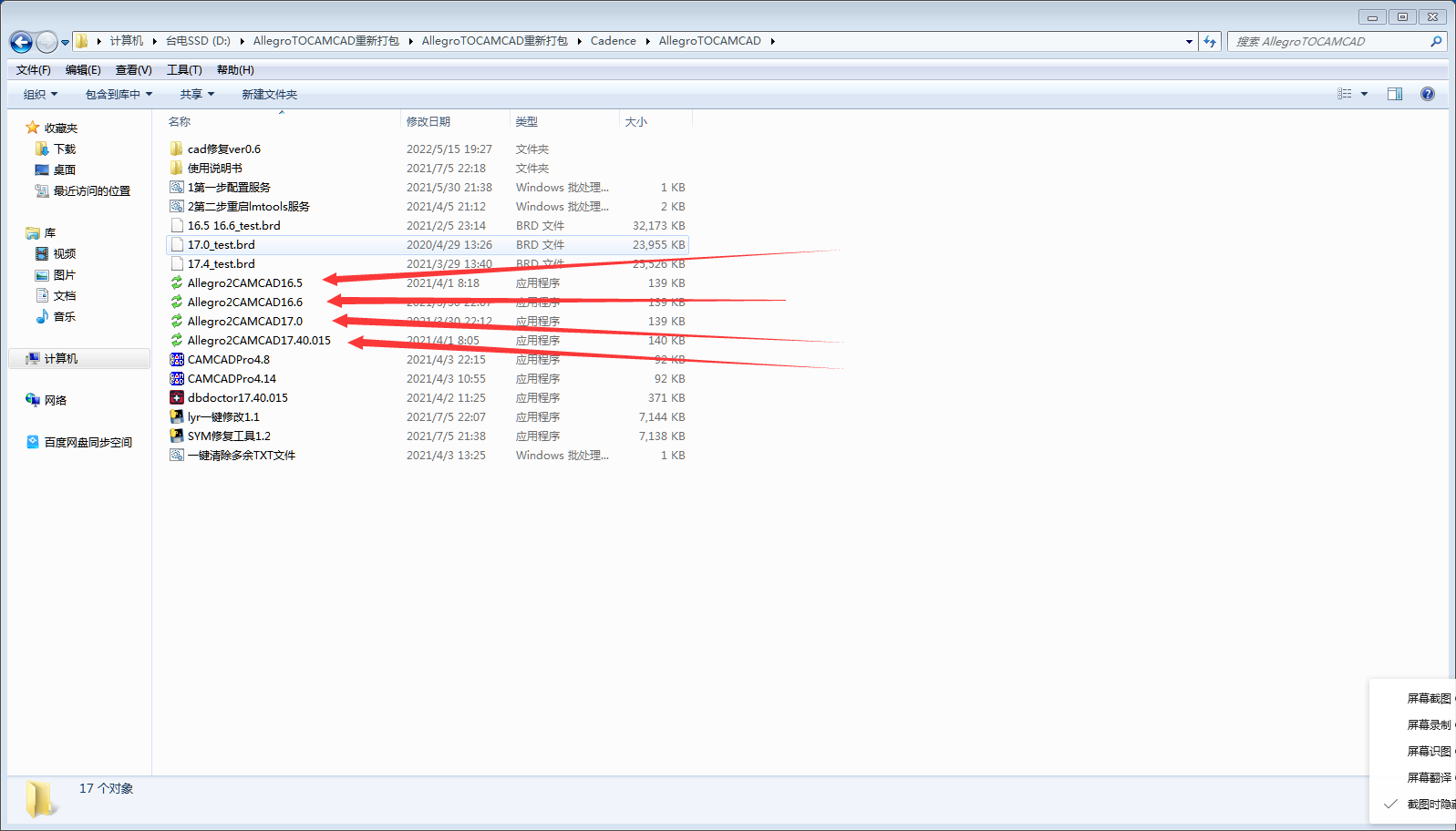Click the change view icon
The image size is (1456, 831).
1345,94
